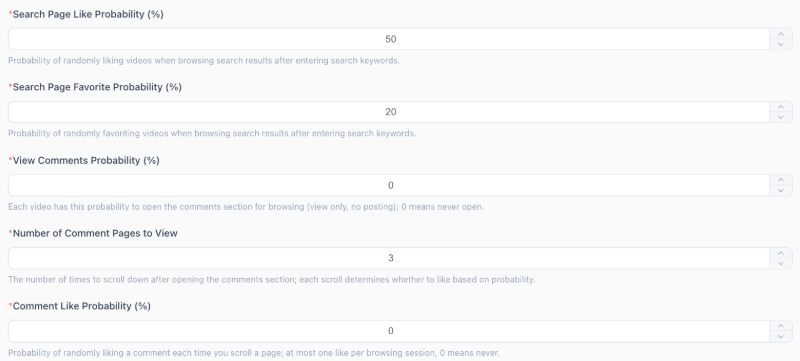Focus the Search Page Favorite Probability field
This screenshot has height=361, width=800.
389,112
